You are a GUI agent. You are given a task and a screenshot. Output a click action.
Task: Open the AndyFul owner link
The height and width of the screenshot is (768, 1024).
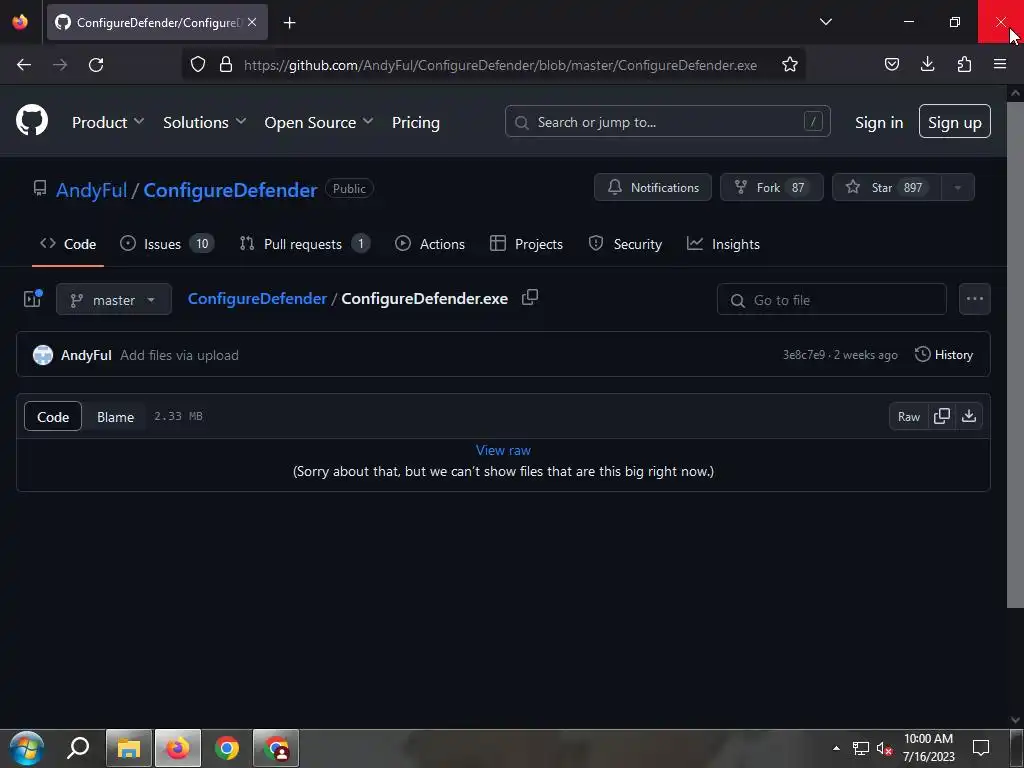(91, 190)
